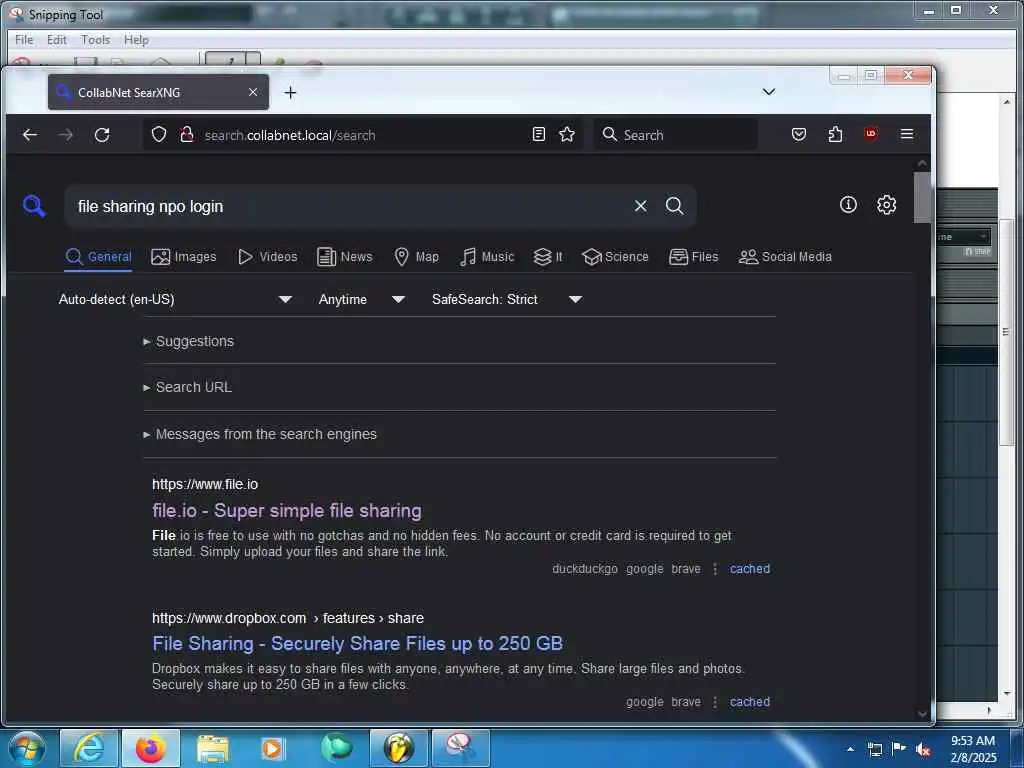Screen dimensions: 1024x768
Task: Clear the search query with X icon
Action: [x=641, y=206]
